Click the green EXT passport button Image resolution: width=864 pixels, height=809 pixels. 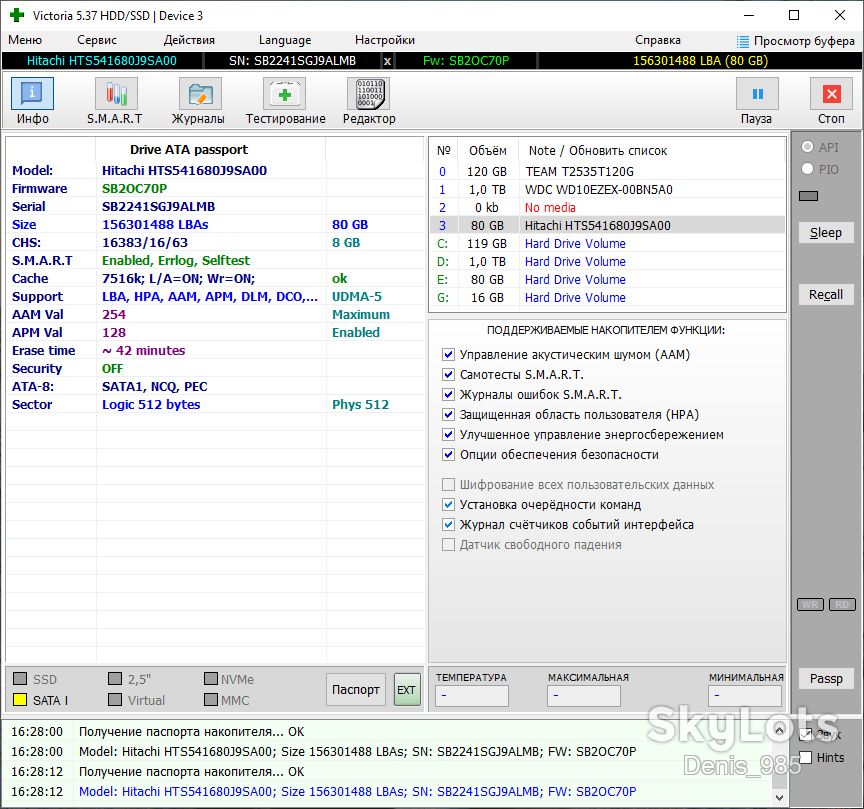point(407,689)
